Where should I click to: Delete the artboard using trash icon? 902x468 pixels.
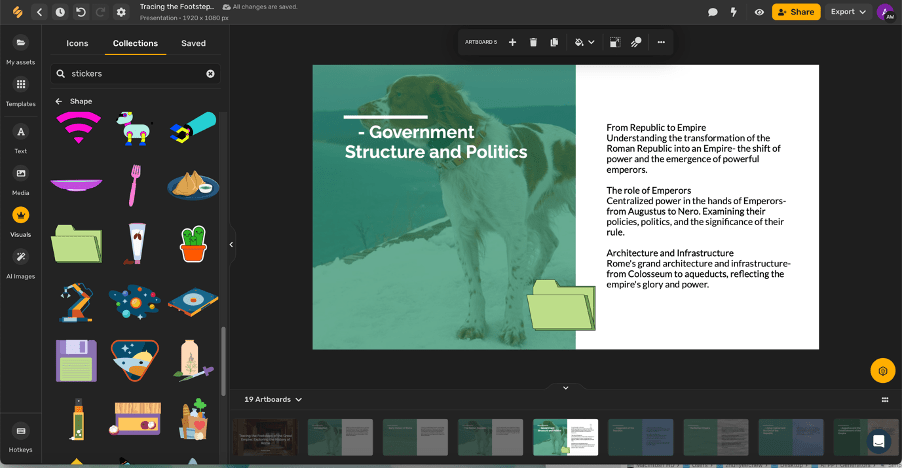[533, 42]
